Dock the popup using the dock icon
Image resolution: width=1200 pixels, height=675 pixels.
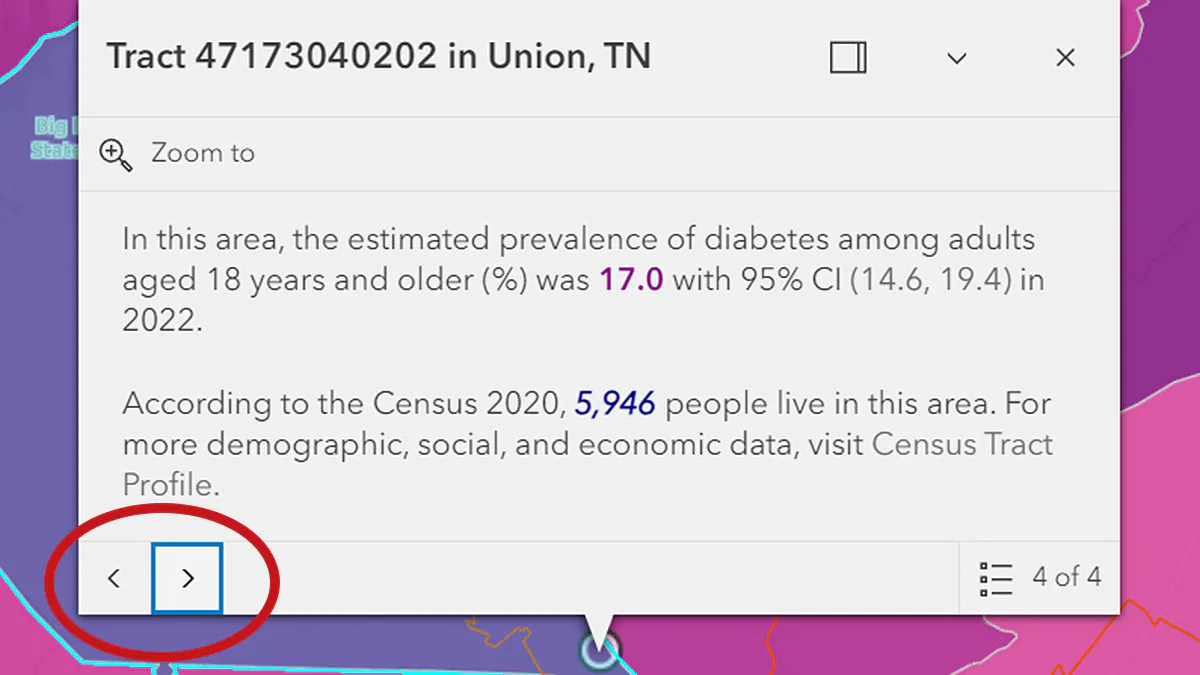click(848, 58)
